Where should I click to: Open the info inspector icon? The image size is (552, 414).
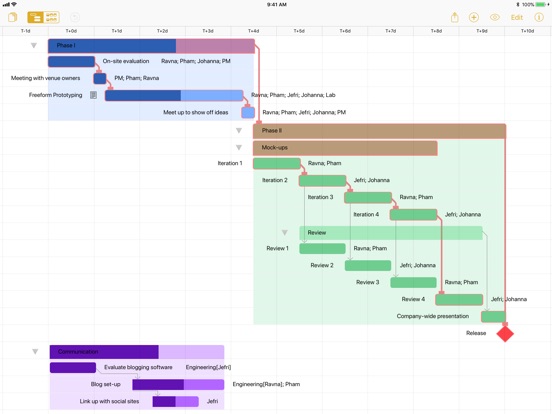click(539, 17)
